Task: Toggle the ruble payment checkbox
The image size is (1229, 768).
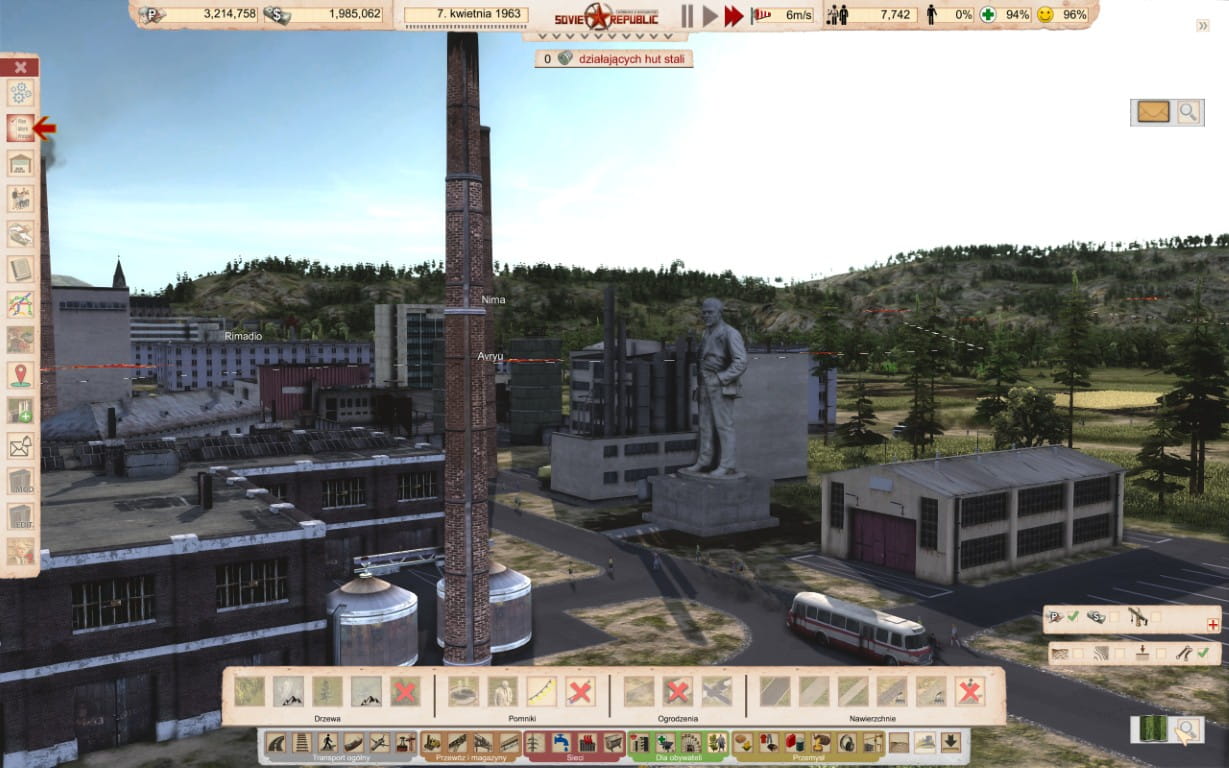Action: [1072, 618]
